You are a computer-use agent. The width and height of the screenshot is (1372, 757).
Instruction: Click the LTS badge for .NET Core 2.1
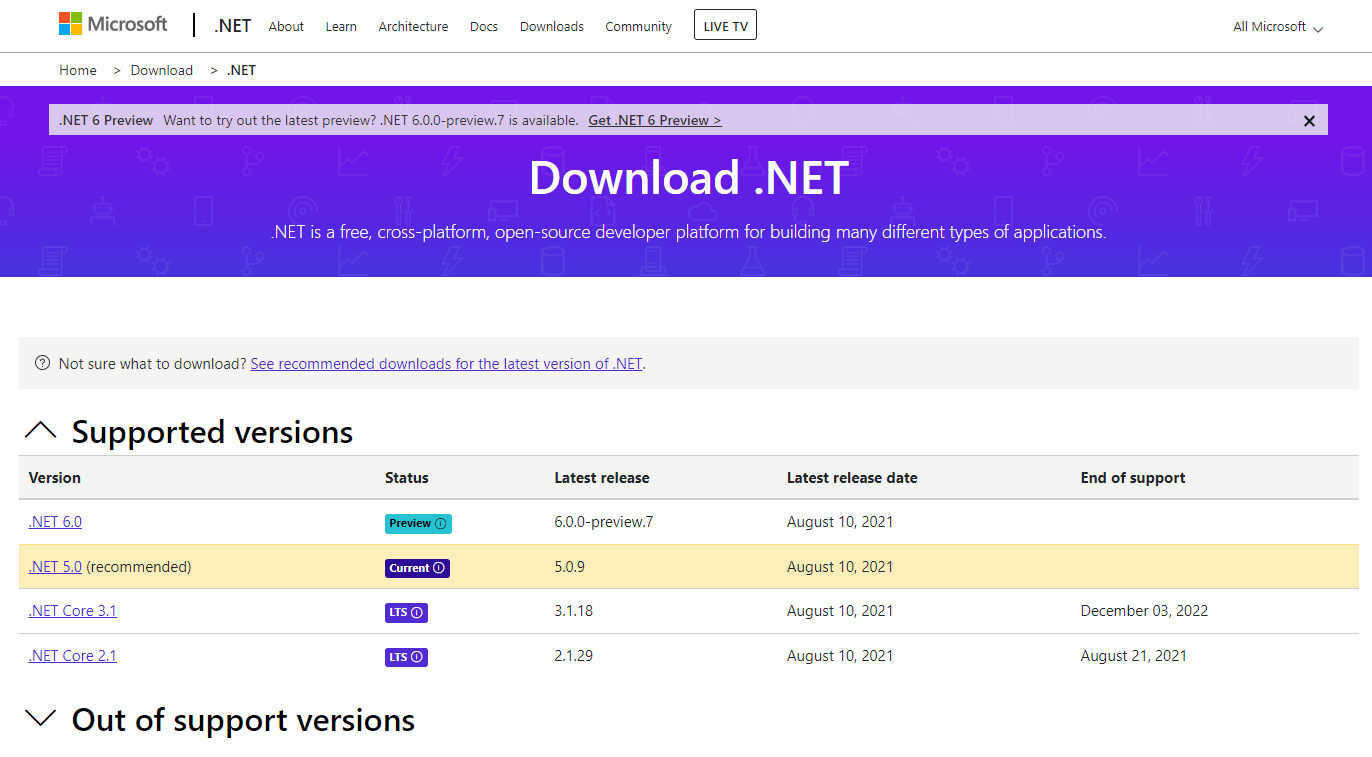point(406,657)
